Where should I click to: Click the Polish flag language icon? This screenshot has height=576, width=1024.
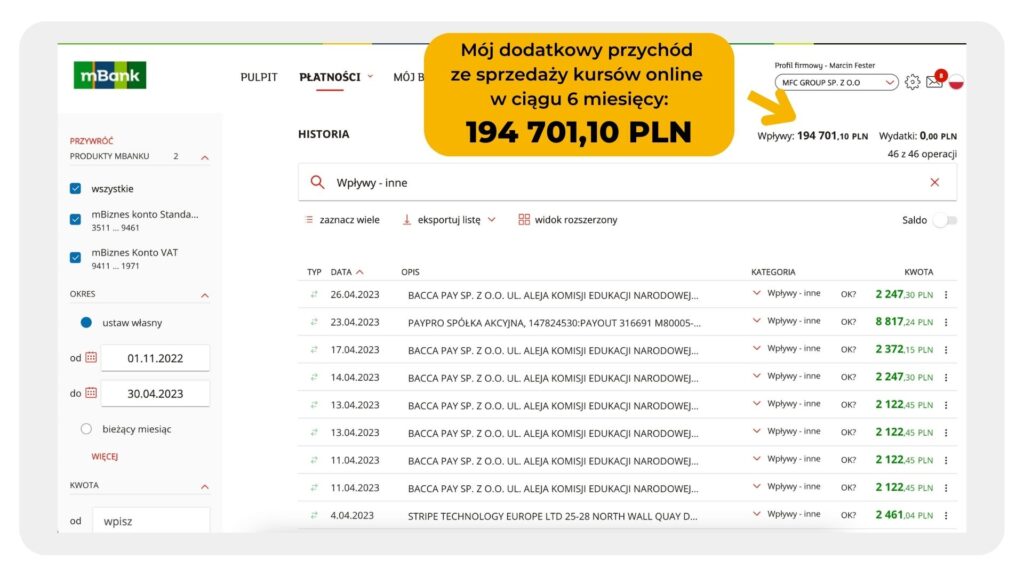956,82
